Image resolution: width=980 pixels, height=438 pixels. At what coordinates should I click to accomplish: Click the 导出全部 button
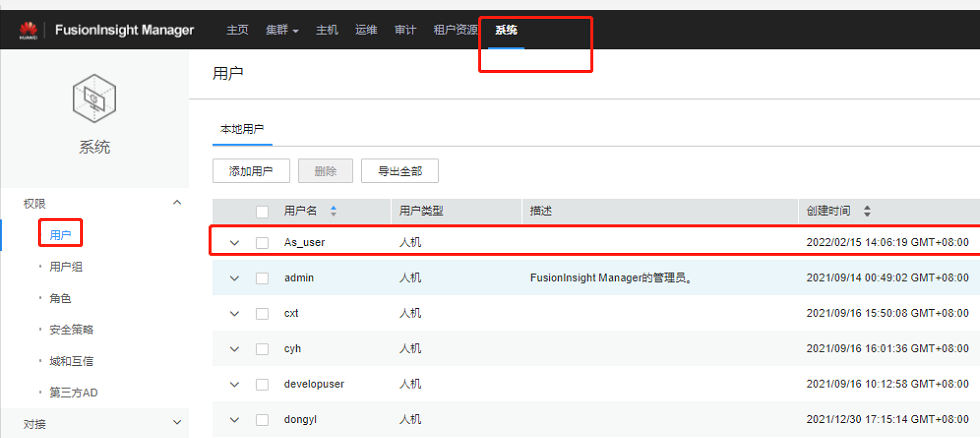(400, 171)
